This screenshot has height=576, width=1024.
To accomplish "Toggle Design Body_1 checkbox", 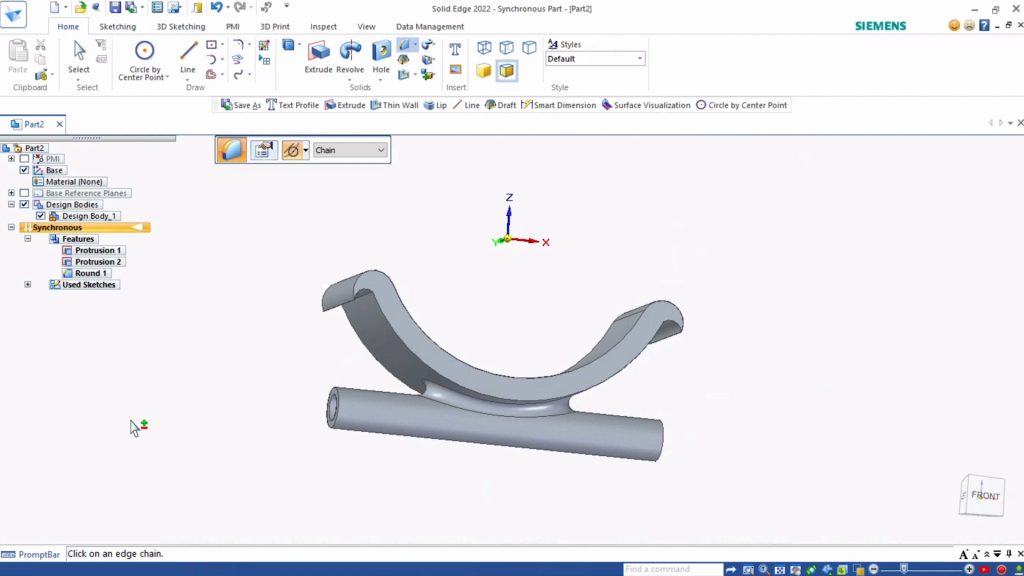I will click(40, 216).
